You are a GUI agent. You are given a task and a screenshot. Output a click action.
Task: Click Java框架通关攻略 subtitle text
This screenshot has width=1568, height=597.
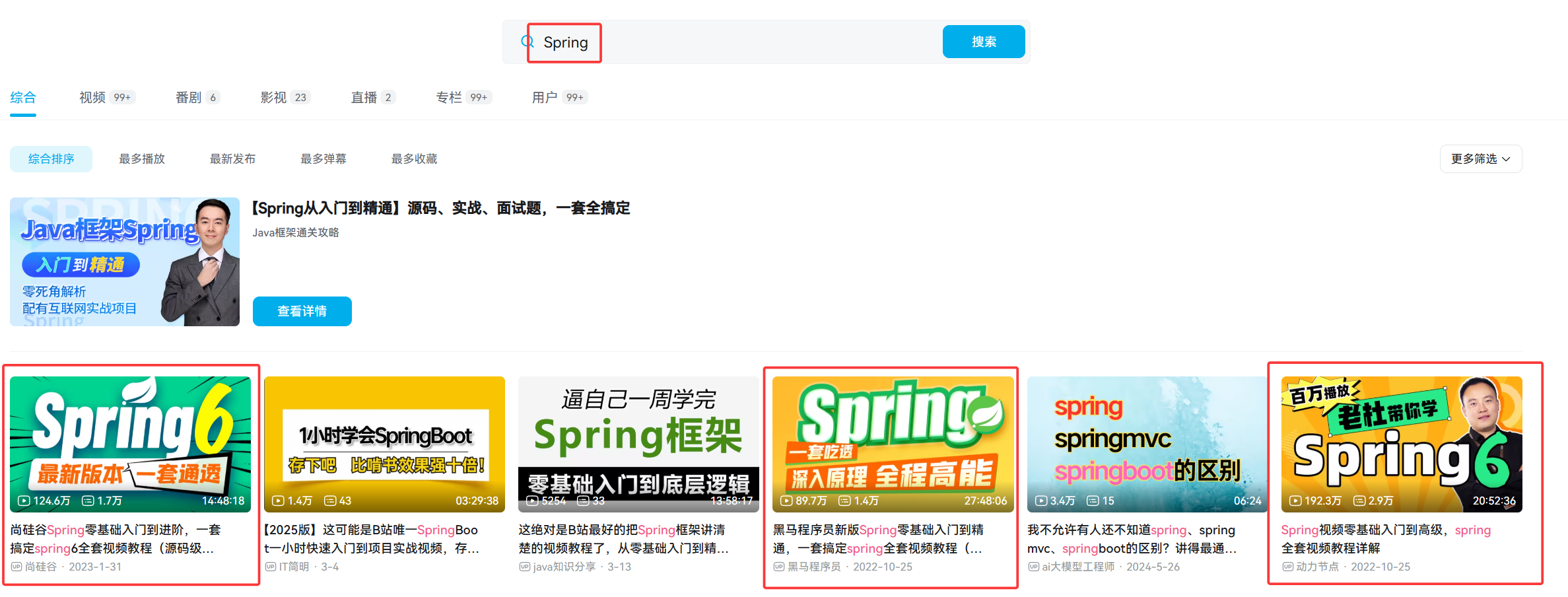[296, 232]
